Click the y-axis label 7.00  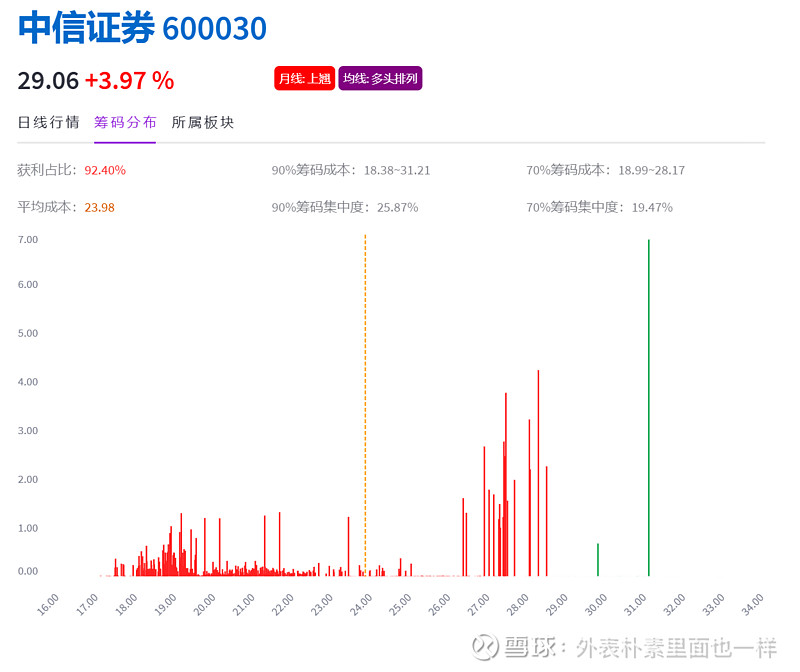pyautogui.click(x=28, y=240)
